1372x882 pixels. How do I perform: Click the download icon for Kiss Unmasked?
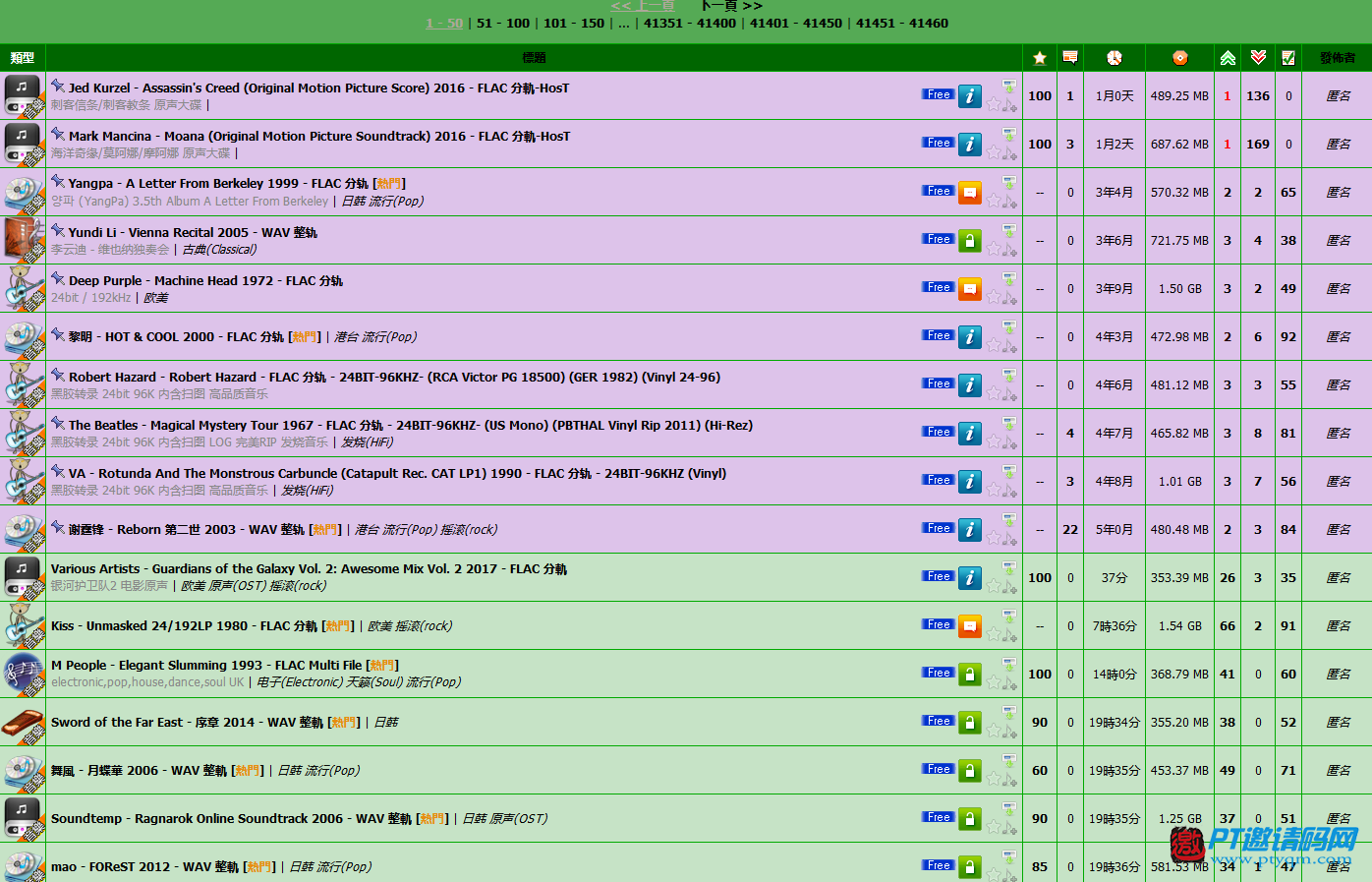point(1008,616)
